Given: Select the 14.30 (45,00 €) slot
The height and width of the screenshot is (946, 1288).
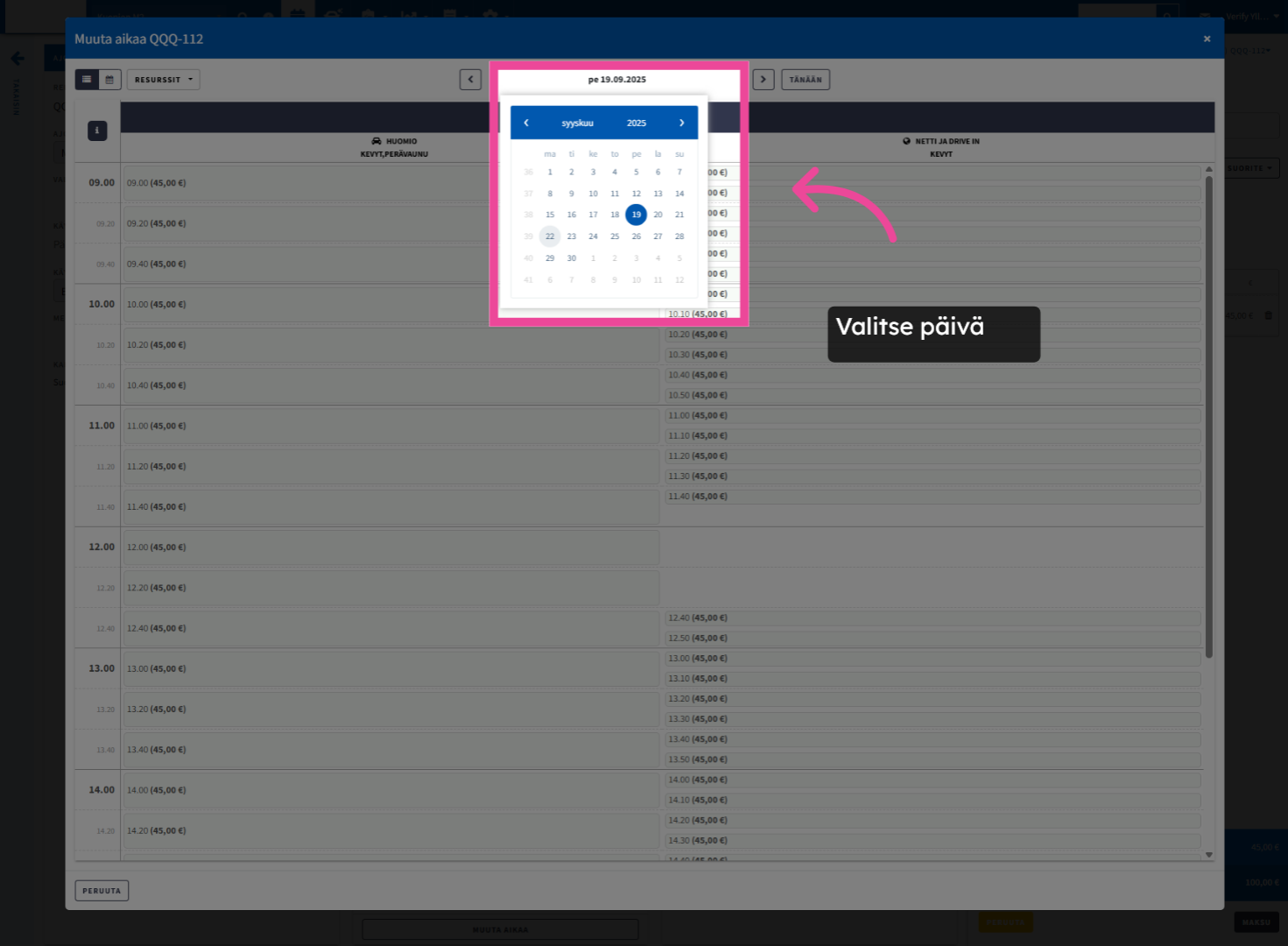Looking at the screenshot, I should pos(933,841).
